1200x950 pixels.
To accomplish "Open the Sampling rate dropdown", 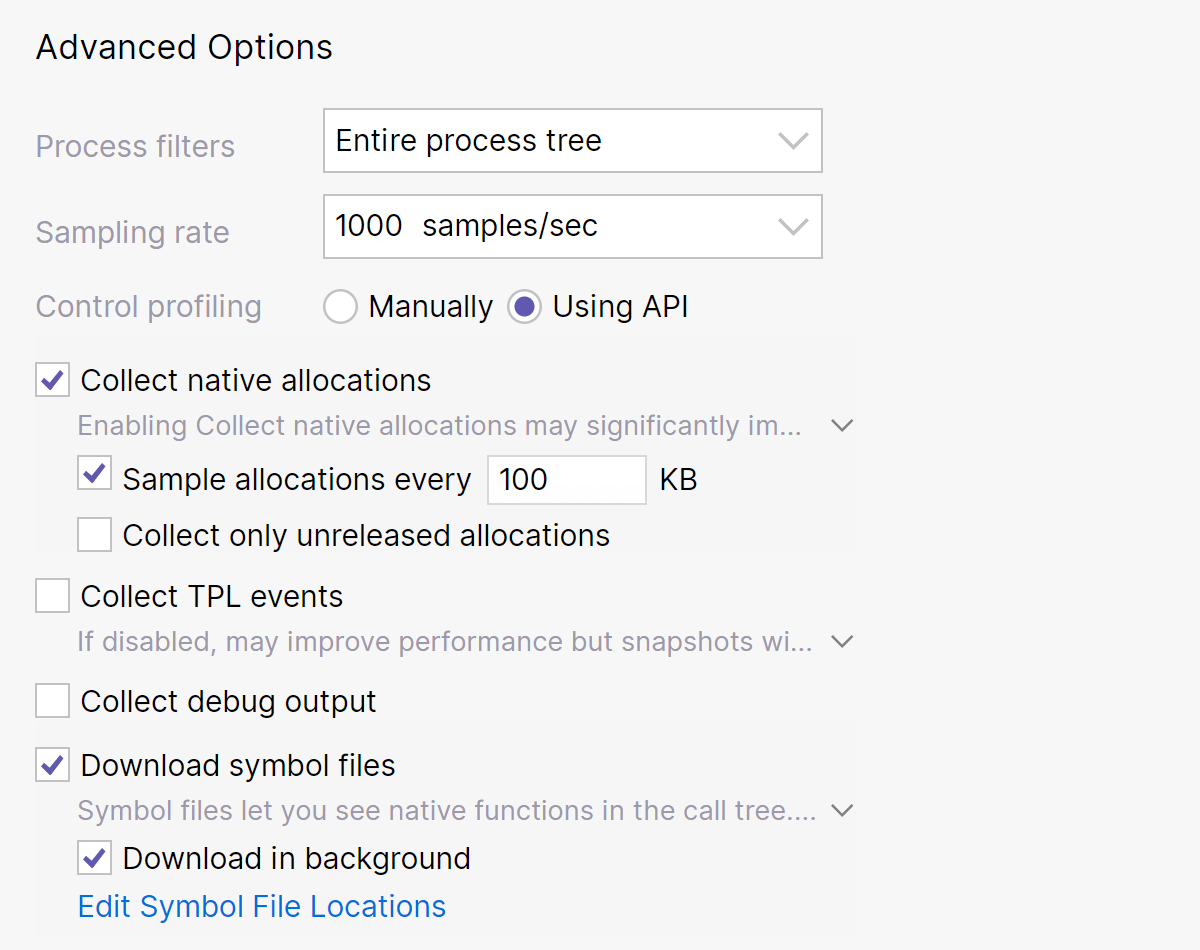I will 572,227.
